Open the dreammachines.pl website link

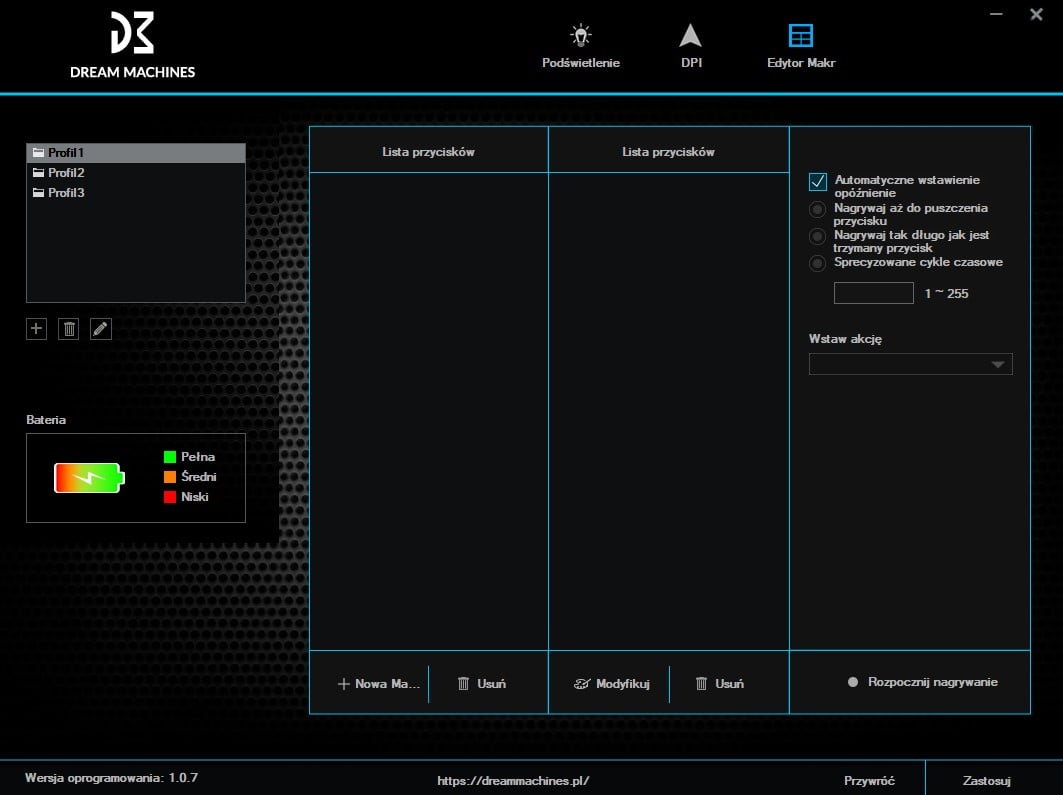pyautogui.click(x=513, y=781)
